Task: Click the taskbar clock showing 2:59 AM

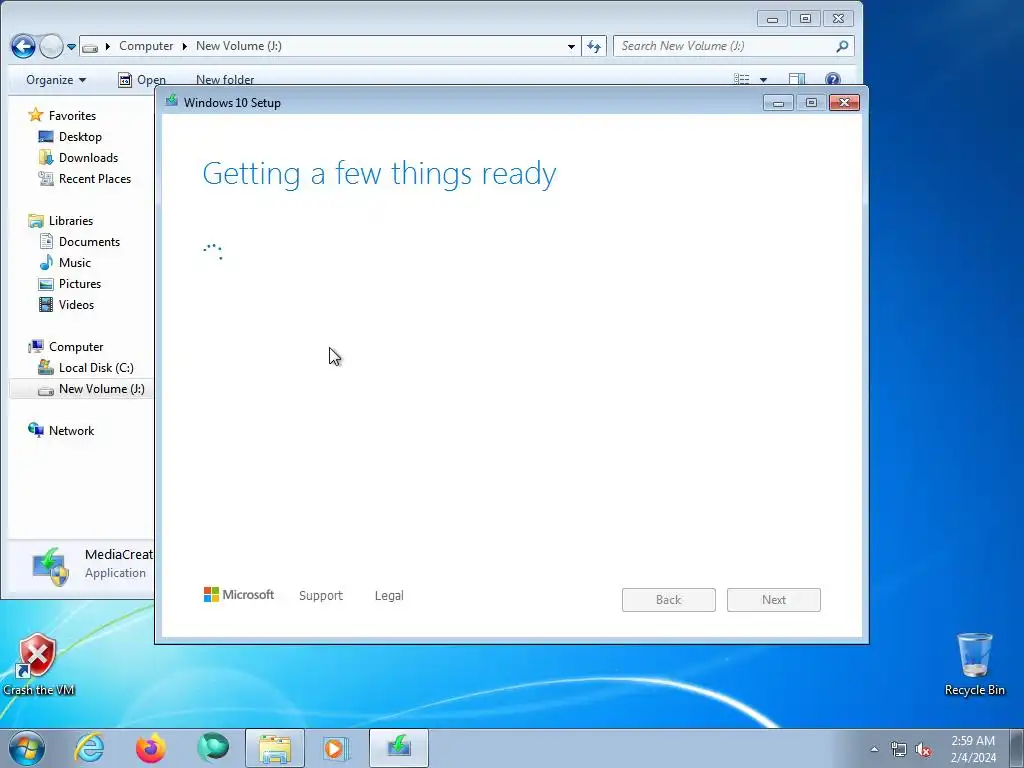Action: (x=973, y=749)
